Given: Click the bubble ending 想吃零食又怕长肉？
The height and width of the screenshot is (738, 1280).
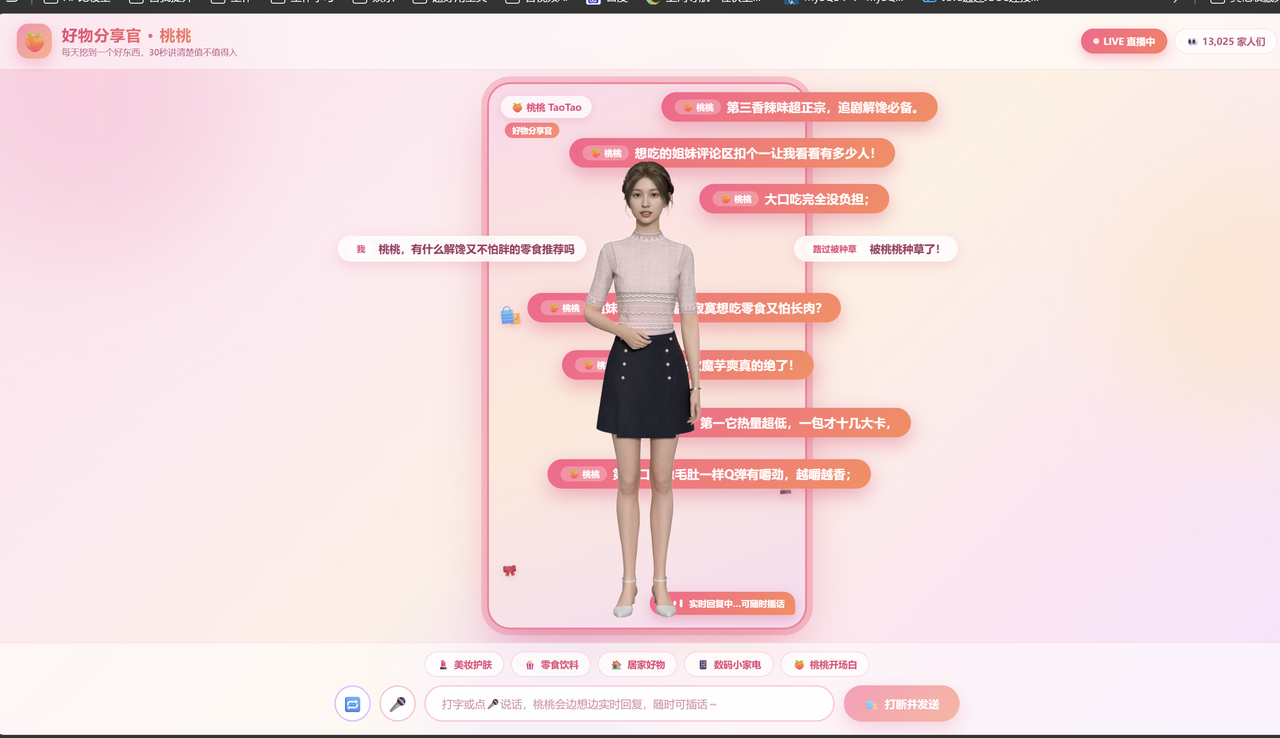Looking at the screenshot, I should point(684,308).
